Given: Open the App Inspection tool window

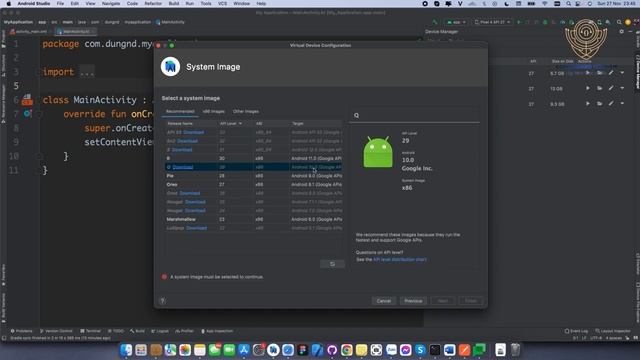Looking at the screenshot, I should [217, 331].
